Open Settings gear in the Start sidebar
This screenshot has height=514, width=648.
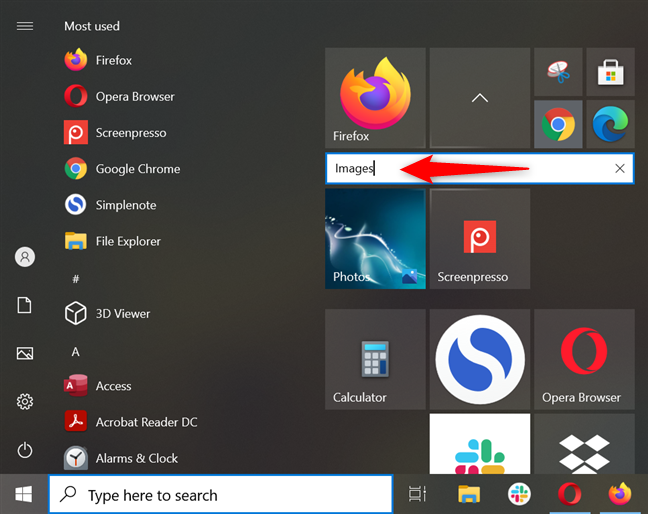pyautogui.click(x=25, y=401)
